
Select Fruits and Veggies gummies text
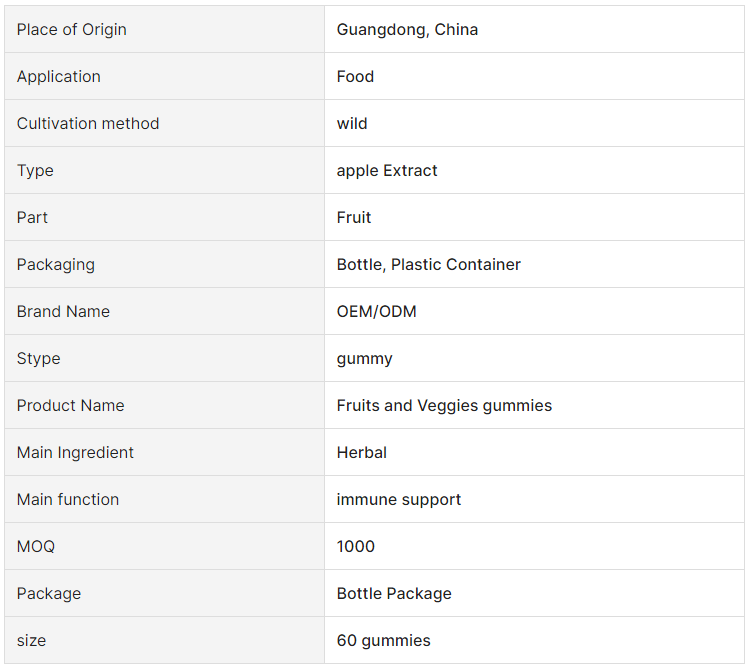click(x=444, y=406)
